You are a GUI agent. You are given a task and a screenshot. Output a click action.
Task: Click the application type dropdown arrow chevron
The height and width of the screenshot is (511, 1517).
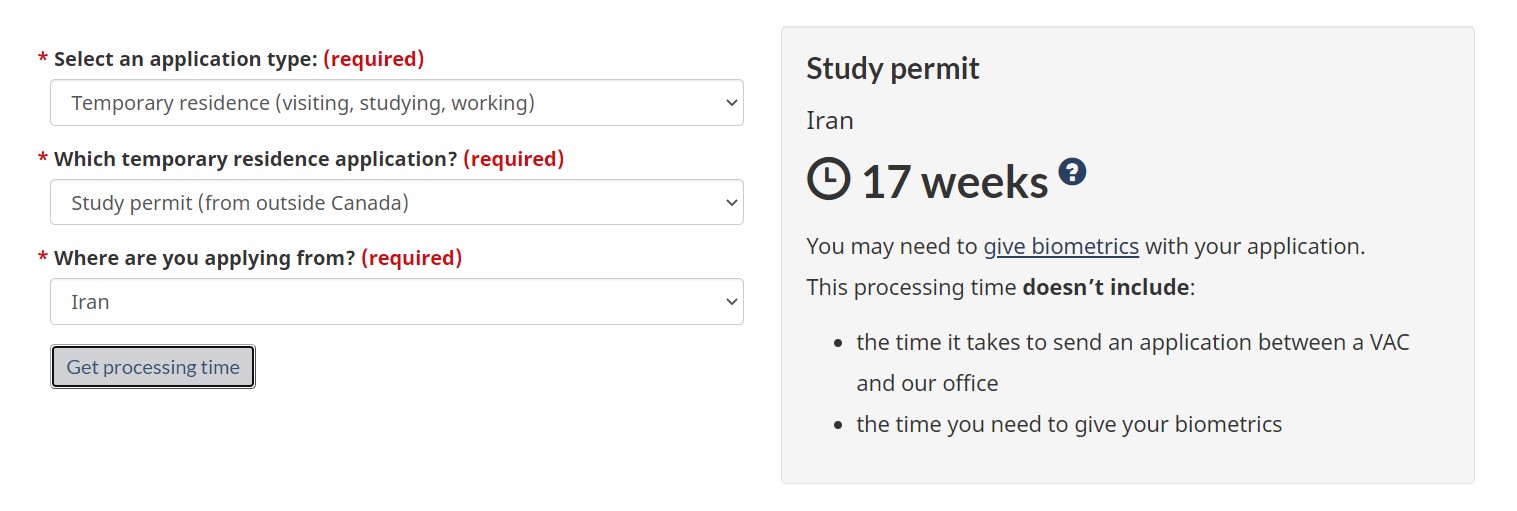tap(731, 103)
